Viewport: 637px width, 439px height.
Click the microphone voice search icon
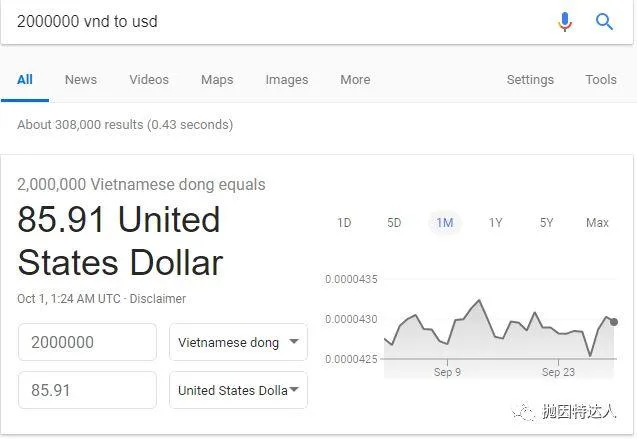565,22
